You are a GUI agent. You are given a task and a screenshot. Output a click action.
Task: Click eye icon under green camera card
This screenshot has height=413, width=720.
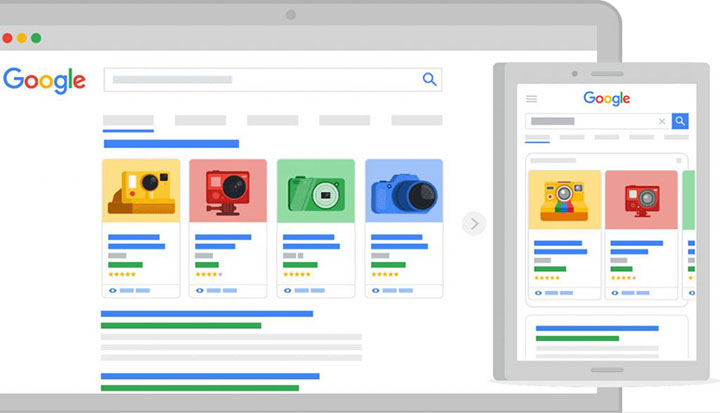(x=287, y=290)
